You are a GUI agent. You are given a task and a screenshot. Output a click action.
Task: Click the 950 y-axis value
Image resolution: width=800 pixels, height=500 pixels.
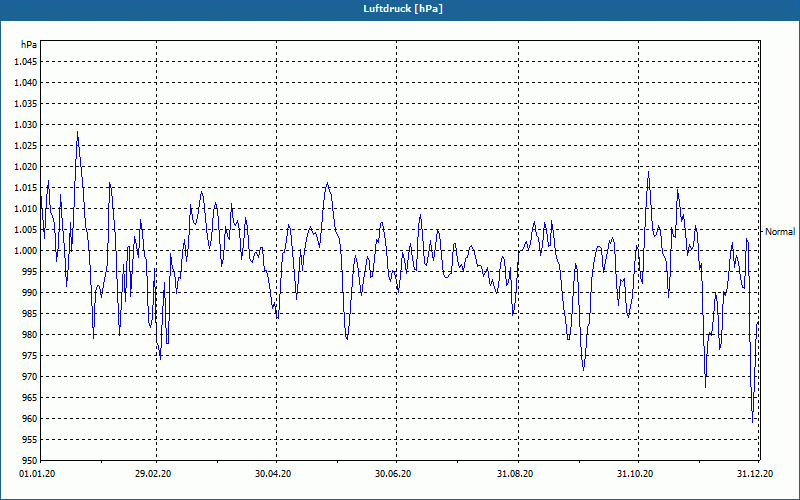[x=30, y=461]
